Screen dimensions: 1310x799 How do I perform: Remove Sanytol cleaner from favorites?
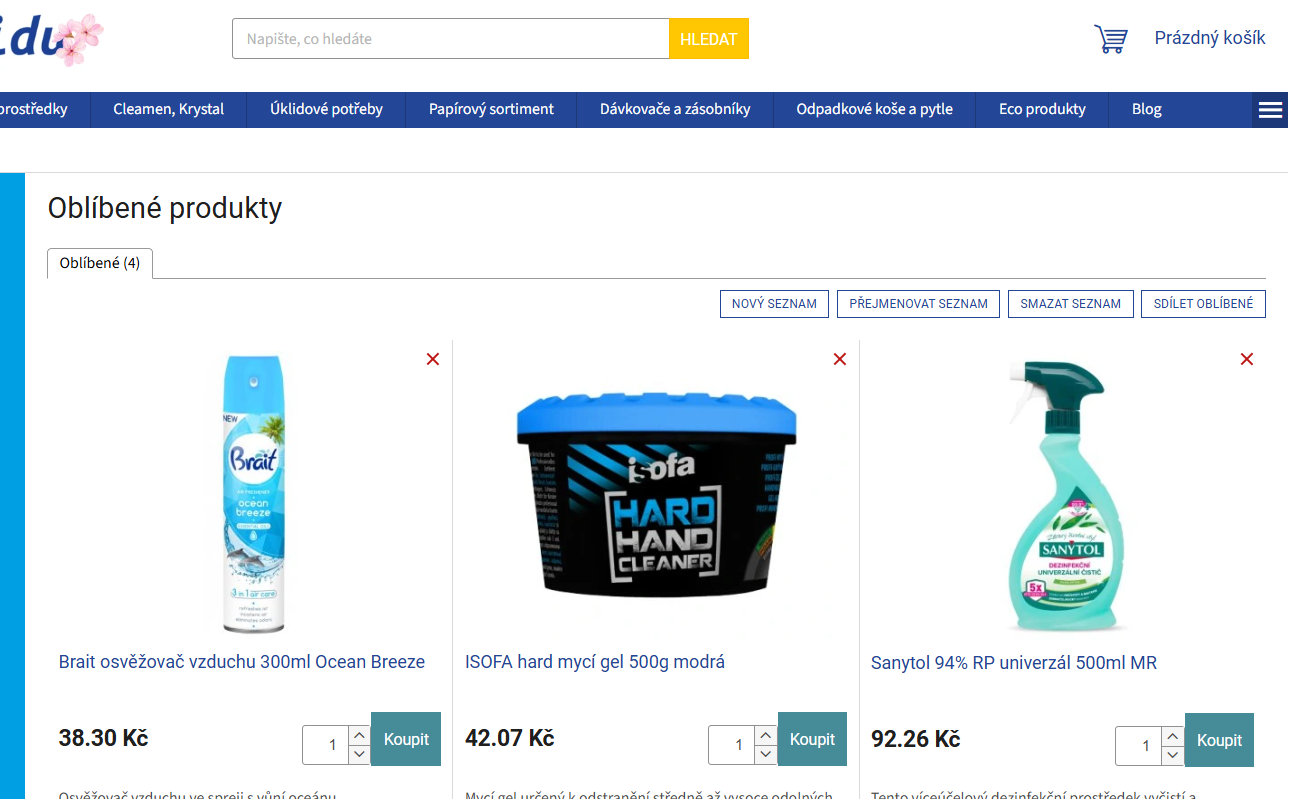(1247, 359)
